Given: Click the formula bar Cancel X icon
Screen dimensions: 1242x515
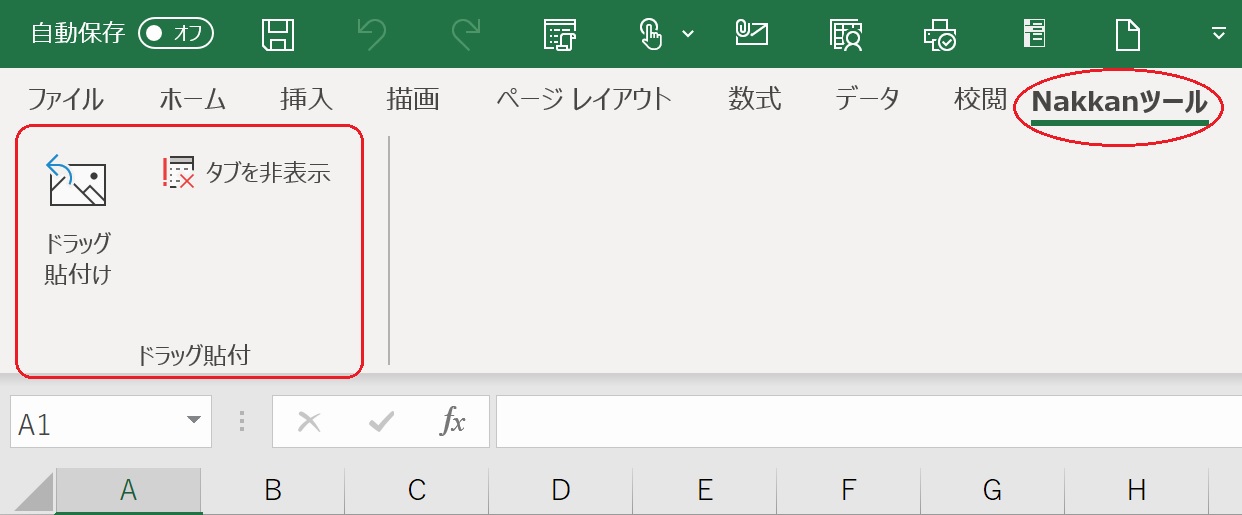Looking at the screenshot, I should (309, 423).
